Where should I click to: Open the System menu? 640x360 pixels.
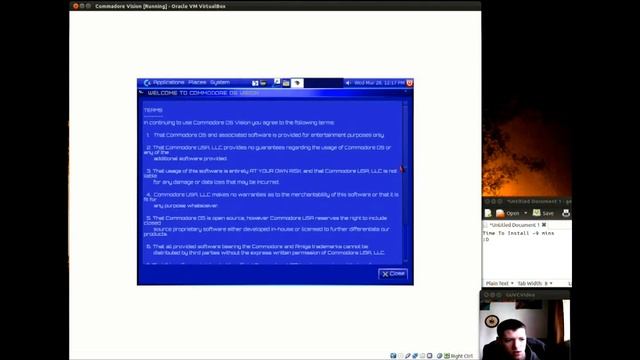point(220,82)
